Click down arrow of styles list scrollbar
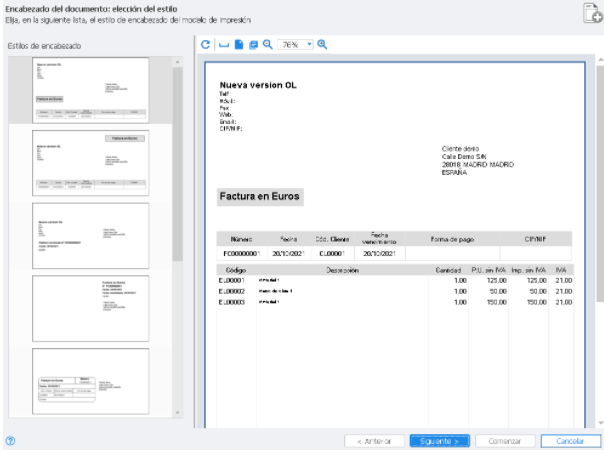Viewport: 604px width, 453px height. coord(177,413)
